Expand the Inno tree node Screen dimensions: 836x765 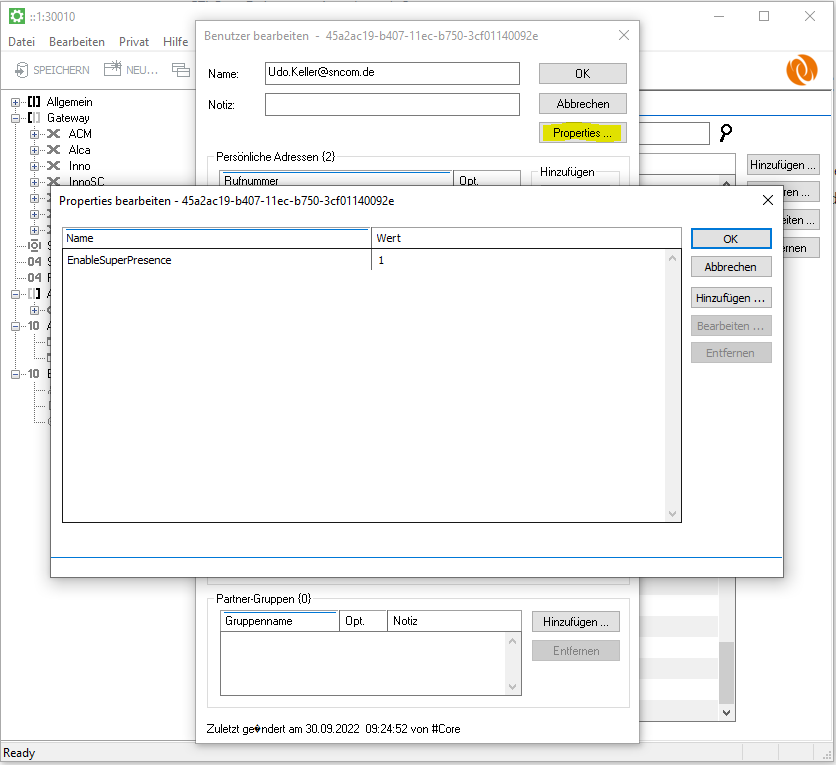coord(34,166)
